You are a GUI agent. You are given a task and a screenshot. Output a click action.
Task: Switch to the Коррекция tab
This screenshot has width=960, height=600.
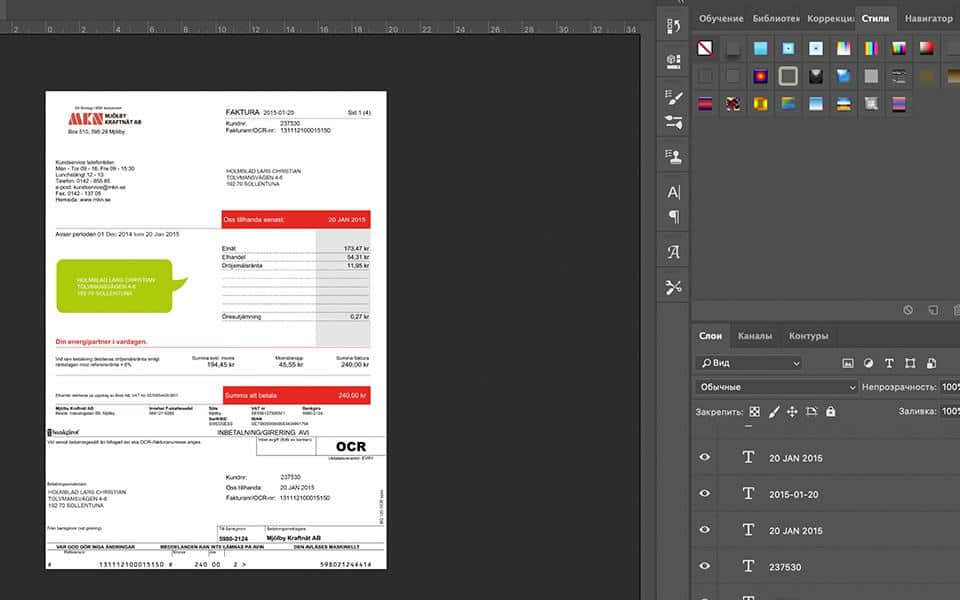(x=830, y=18)
